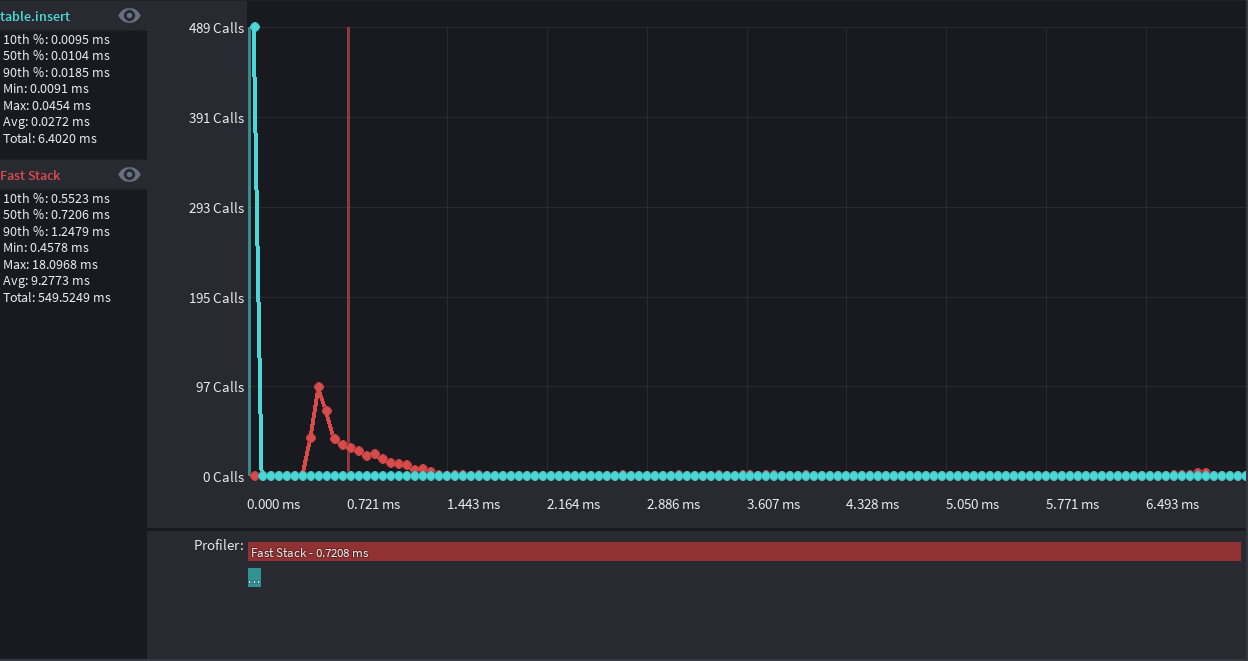Toggle visibility of table.insert series
This screenshot has width=1248, height=661.
[x=129, y=15]
